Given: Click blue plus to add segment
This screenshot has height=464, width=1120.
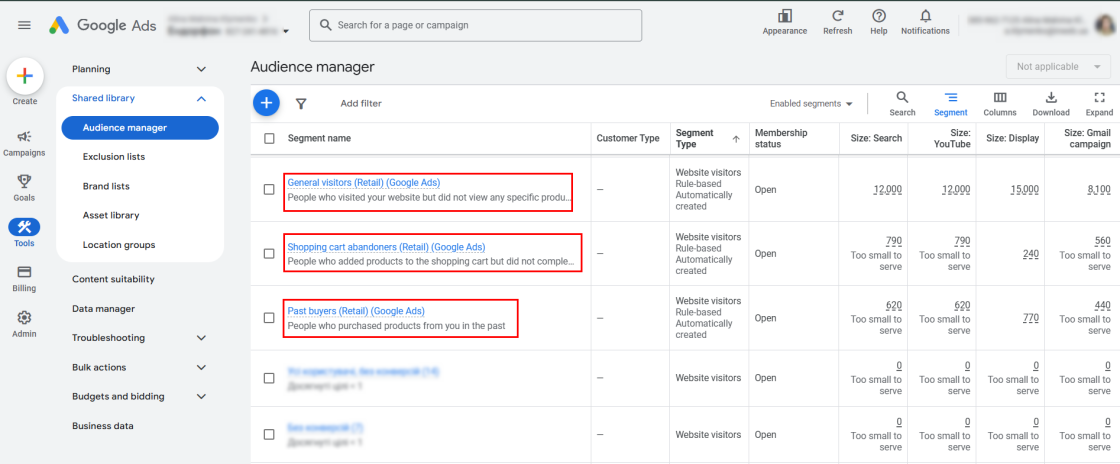Looking at the screenshot, I should [266, 103].
